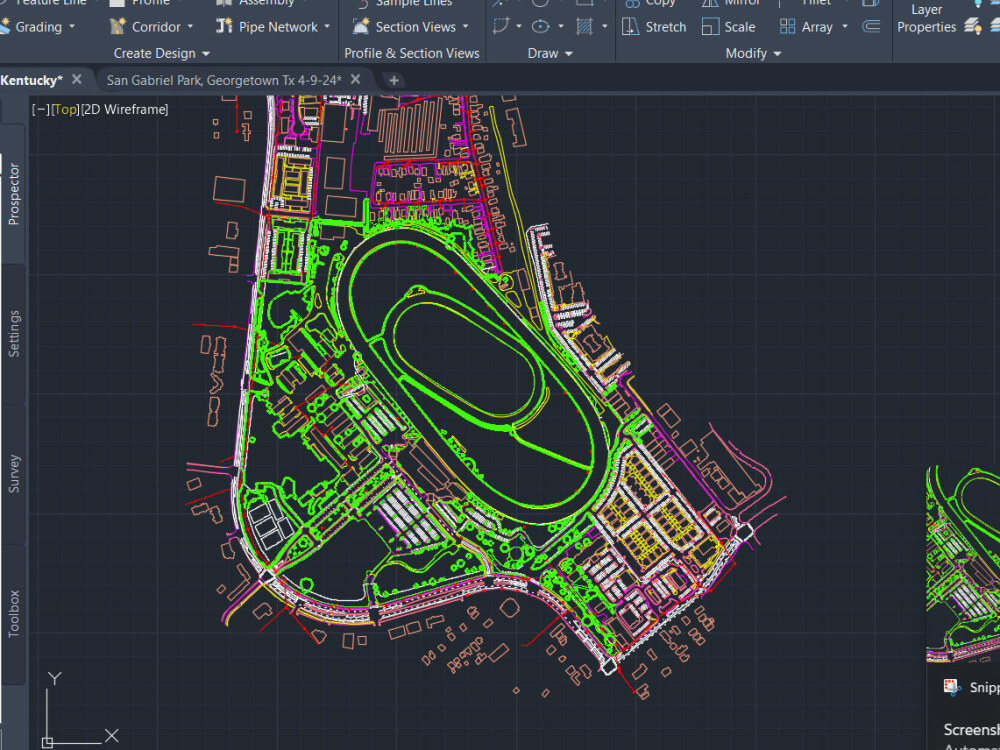Image resolution: width=1000 pixels, height=750 pixels.
Task: Open the Array dropdown arrow
Action: click(845, 27)
